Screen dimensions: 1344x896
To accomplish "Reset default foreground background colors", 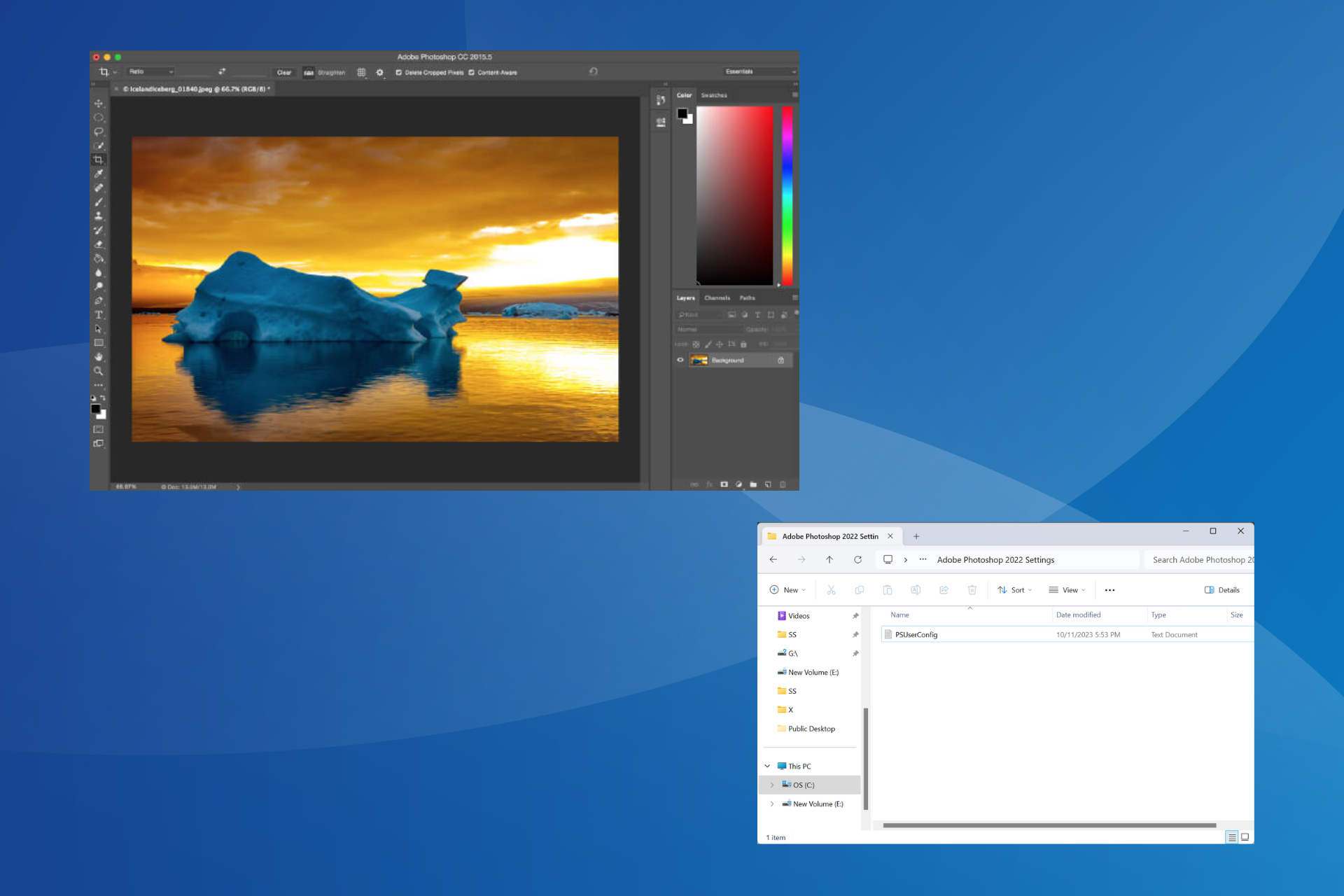I will 94,398.
